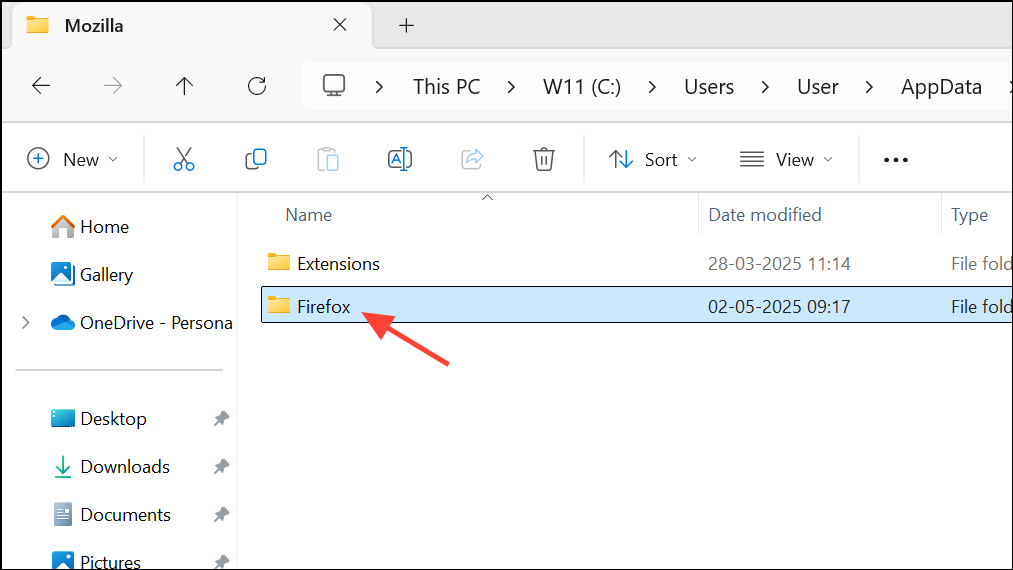The image size is (1013, 570).
Task: Click the date 02-05-2025 09:17
Action: [779, 306]
